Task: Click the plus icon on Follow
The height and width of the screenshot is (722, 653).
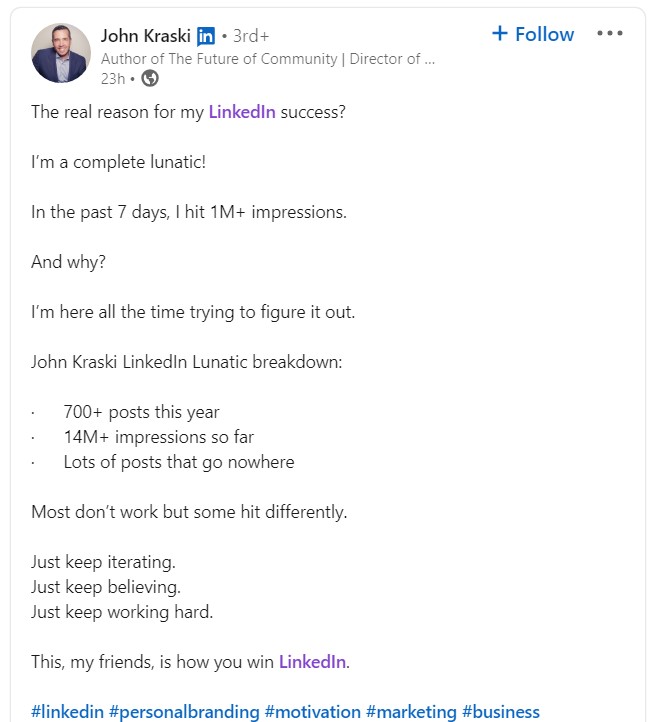Action: click(x=500, y=34)
